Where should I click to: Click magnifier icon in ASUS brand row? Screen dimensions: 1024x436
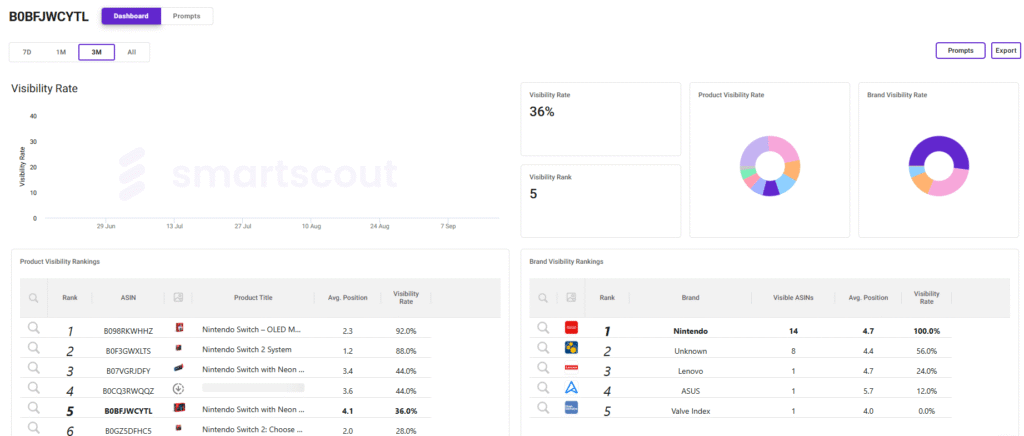coord(543,388)
